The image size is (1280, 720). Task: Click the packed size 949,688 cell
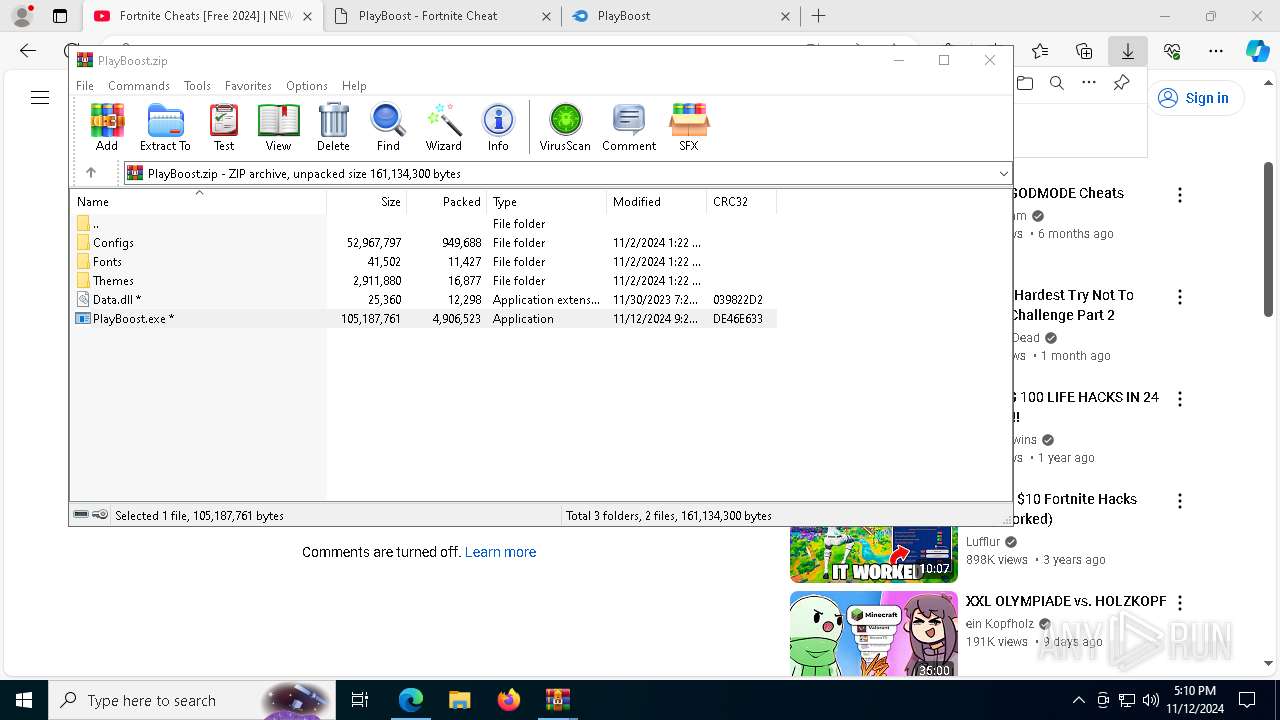pyautogui.click(x=461, y=243)
